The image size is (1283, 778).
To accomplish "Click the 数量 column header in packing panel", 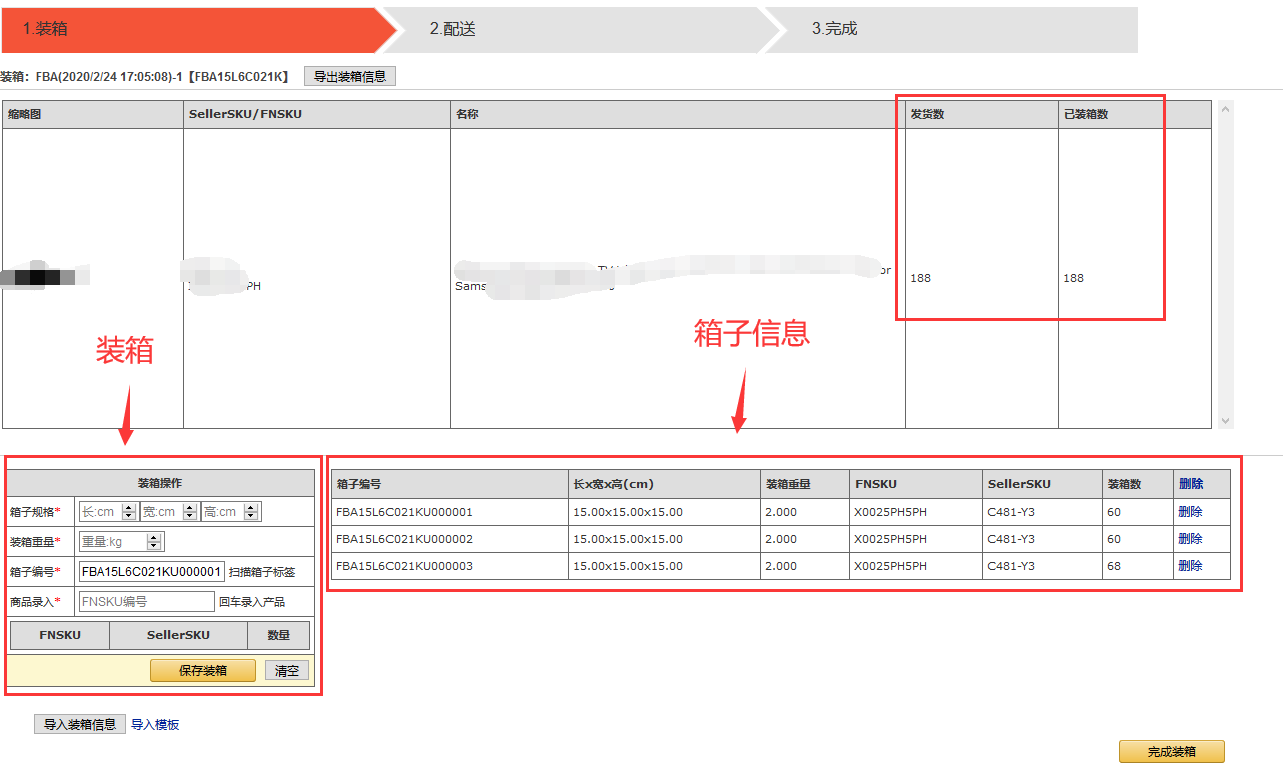I will coord(279,635).
